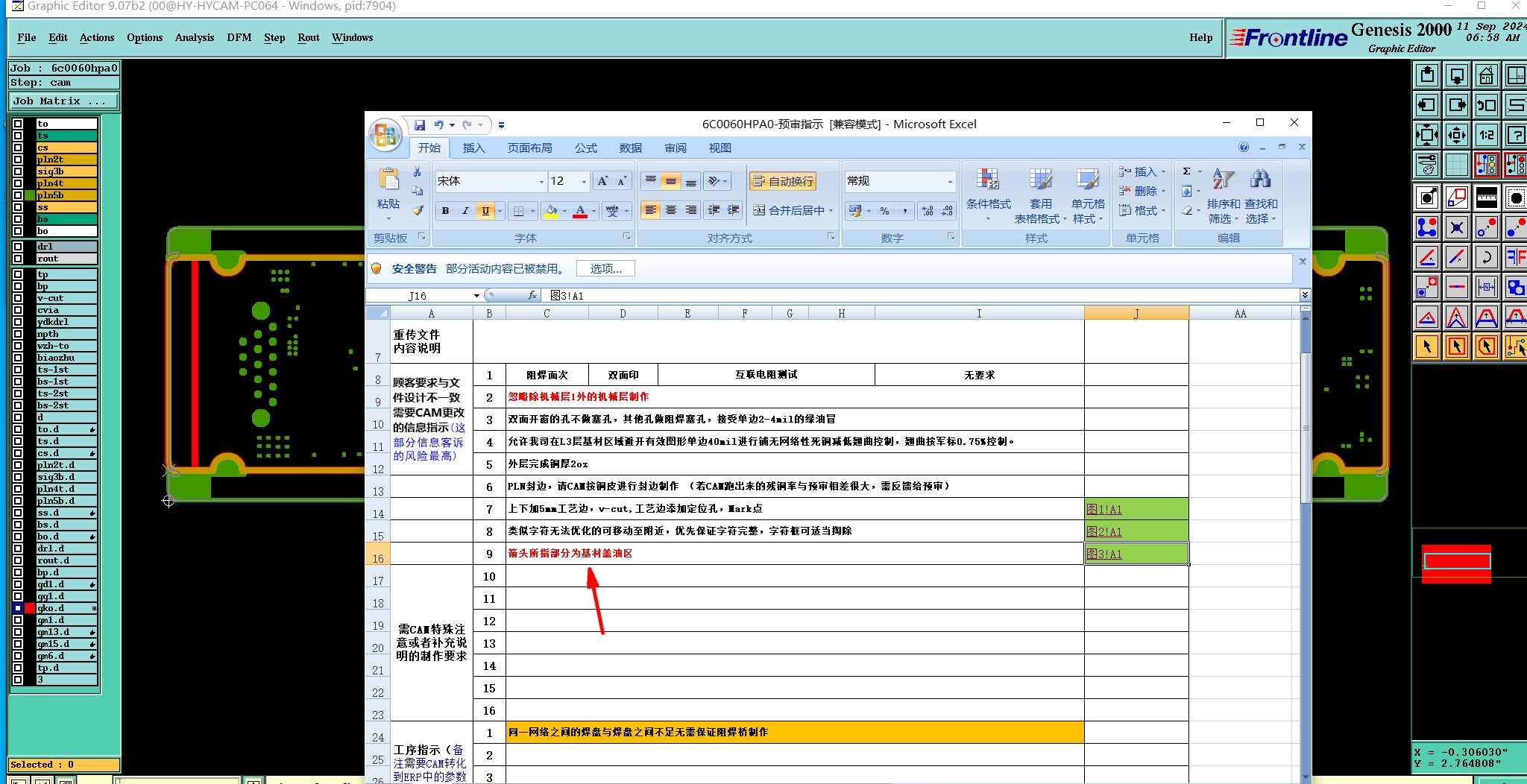Expand the Name Box dropdown arrow
The height and width of the screenshot is (784, 1527).
(x=476, y=296)
